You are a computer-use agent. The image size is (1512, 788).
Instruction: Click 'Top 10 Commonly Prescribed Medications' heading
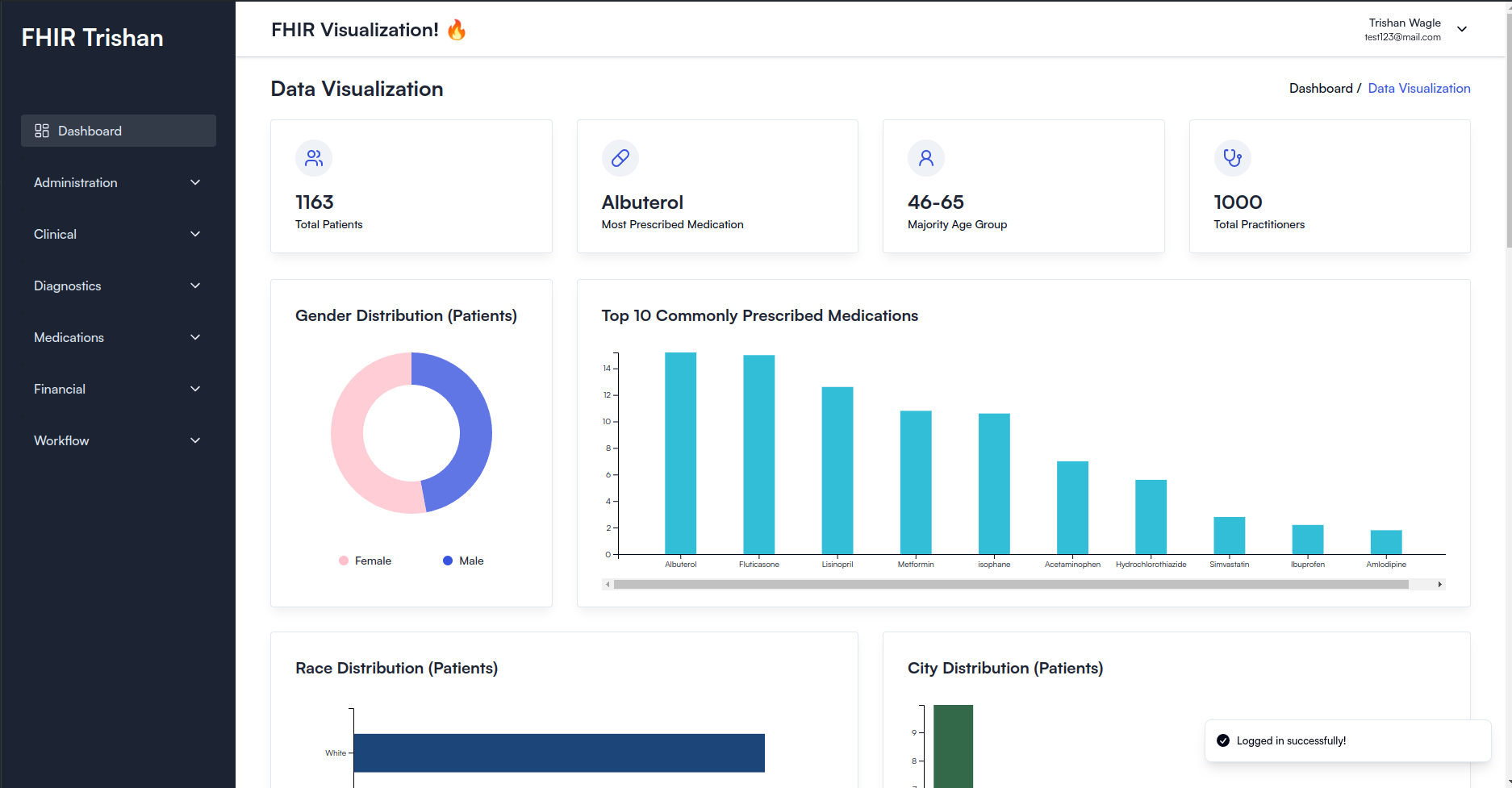tap(760, 315)
